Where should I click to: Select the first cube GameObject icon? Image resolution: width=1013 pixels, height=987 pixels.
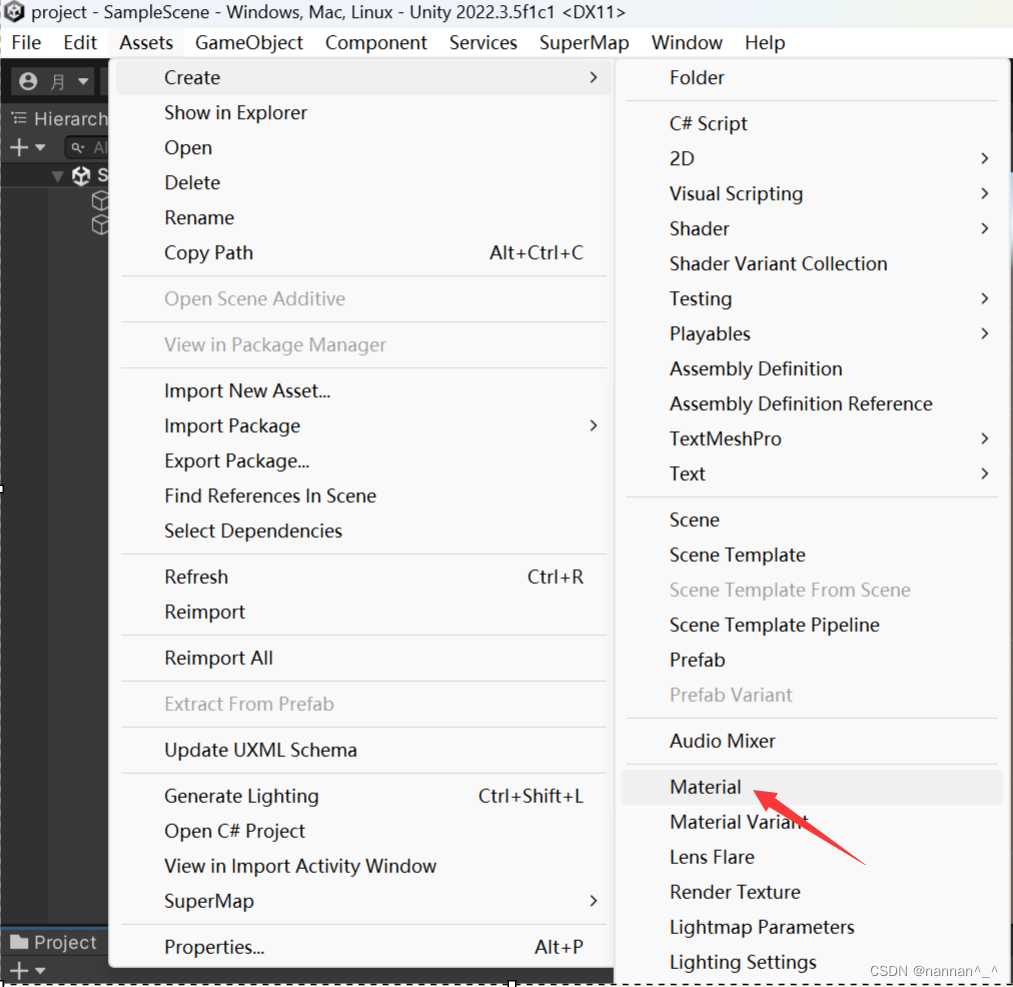coord(100,201)
